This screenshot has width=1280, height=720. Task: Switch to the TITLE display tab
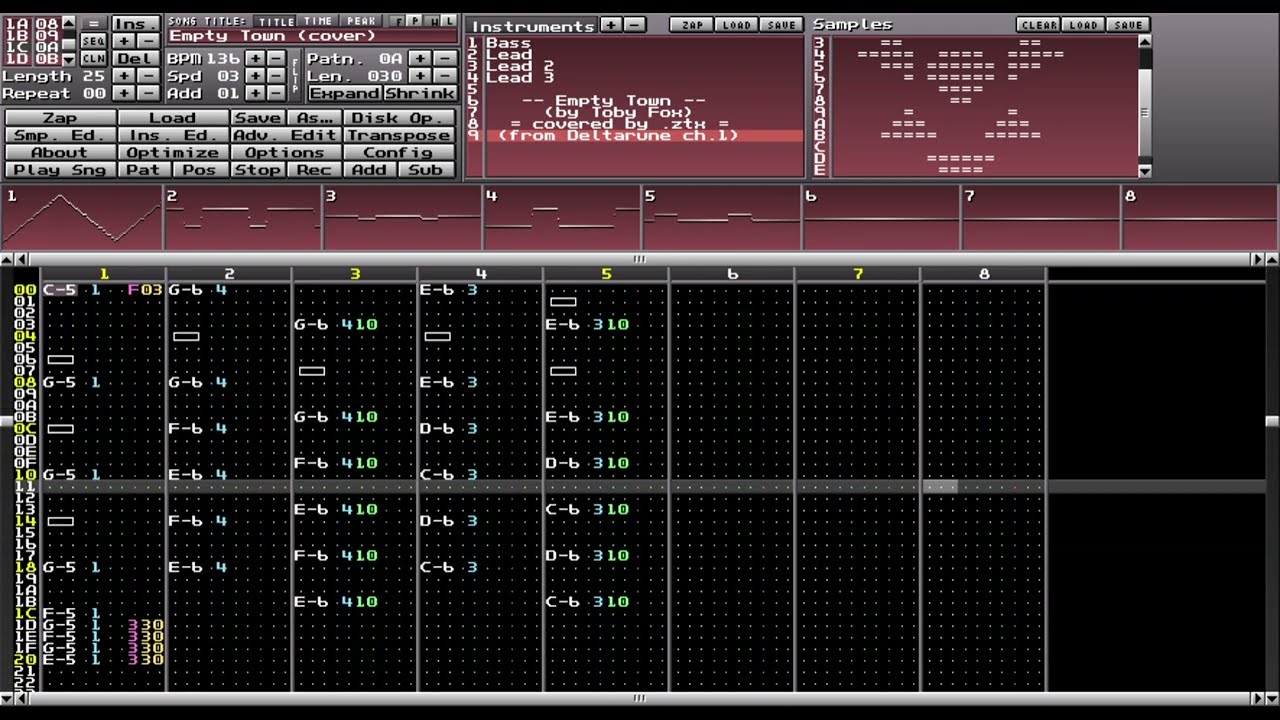point(276,21)
